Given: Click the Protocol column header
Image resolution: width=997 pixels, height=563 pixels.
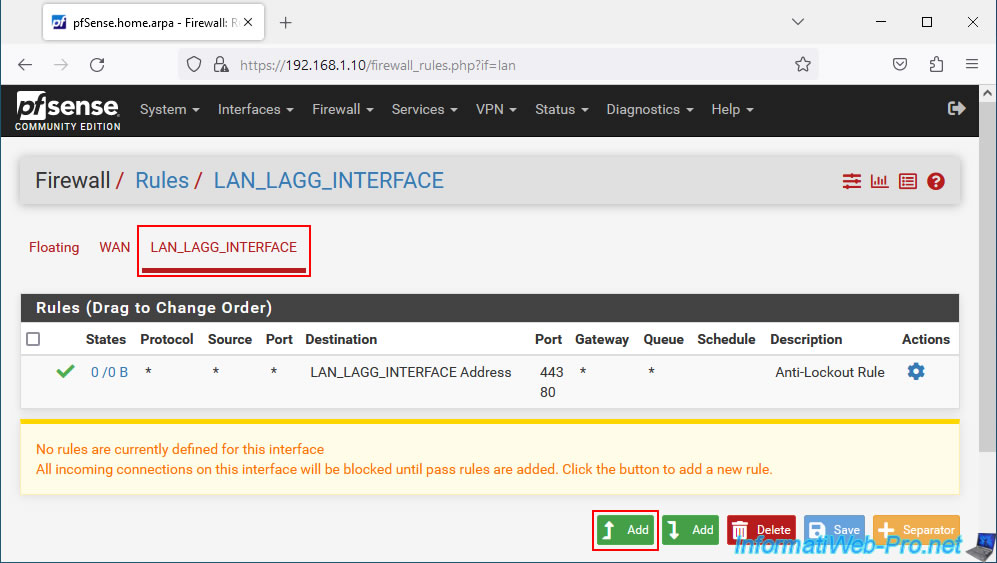Looking at the screenshot, I should (x=167, y=339).
